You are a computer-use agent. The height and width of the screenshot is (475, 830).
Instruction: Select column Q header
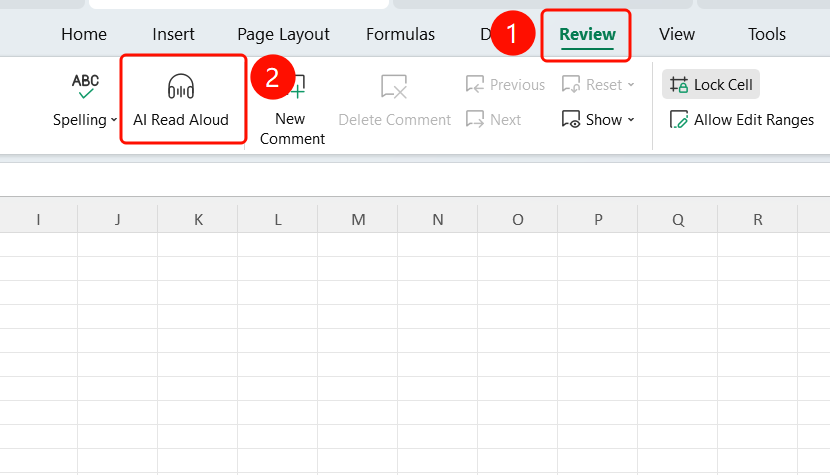coord(678,219)
